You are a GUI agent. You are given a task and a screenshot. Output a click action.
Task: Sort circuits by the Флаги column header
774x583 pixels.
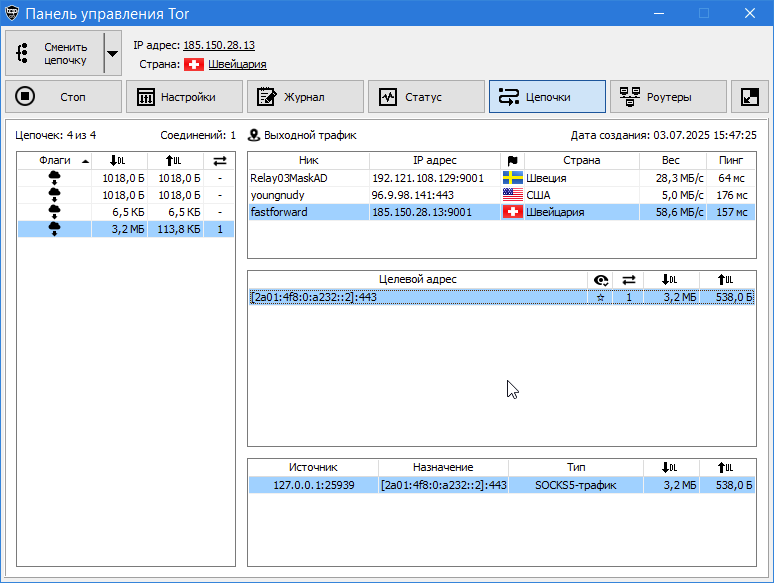[55, 160]
